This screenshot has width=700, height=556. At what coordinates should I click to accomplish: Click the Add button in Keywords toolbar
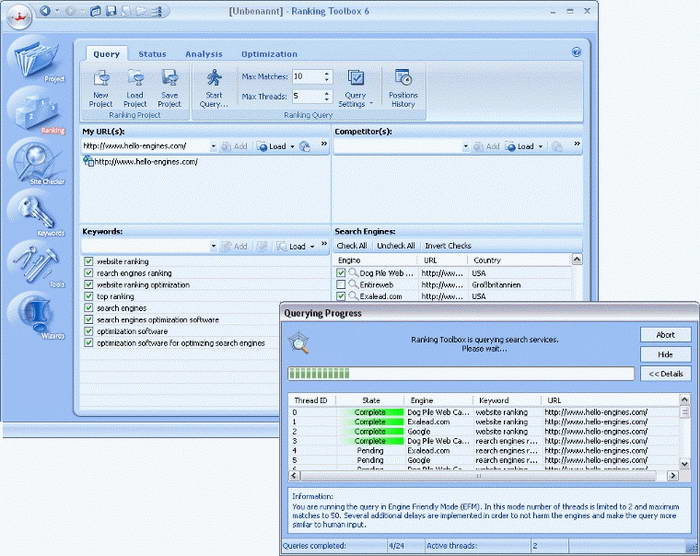click(234, 246)
